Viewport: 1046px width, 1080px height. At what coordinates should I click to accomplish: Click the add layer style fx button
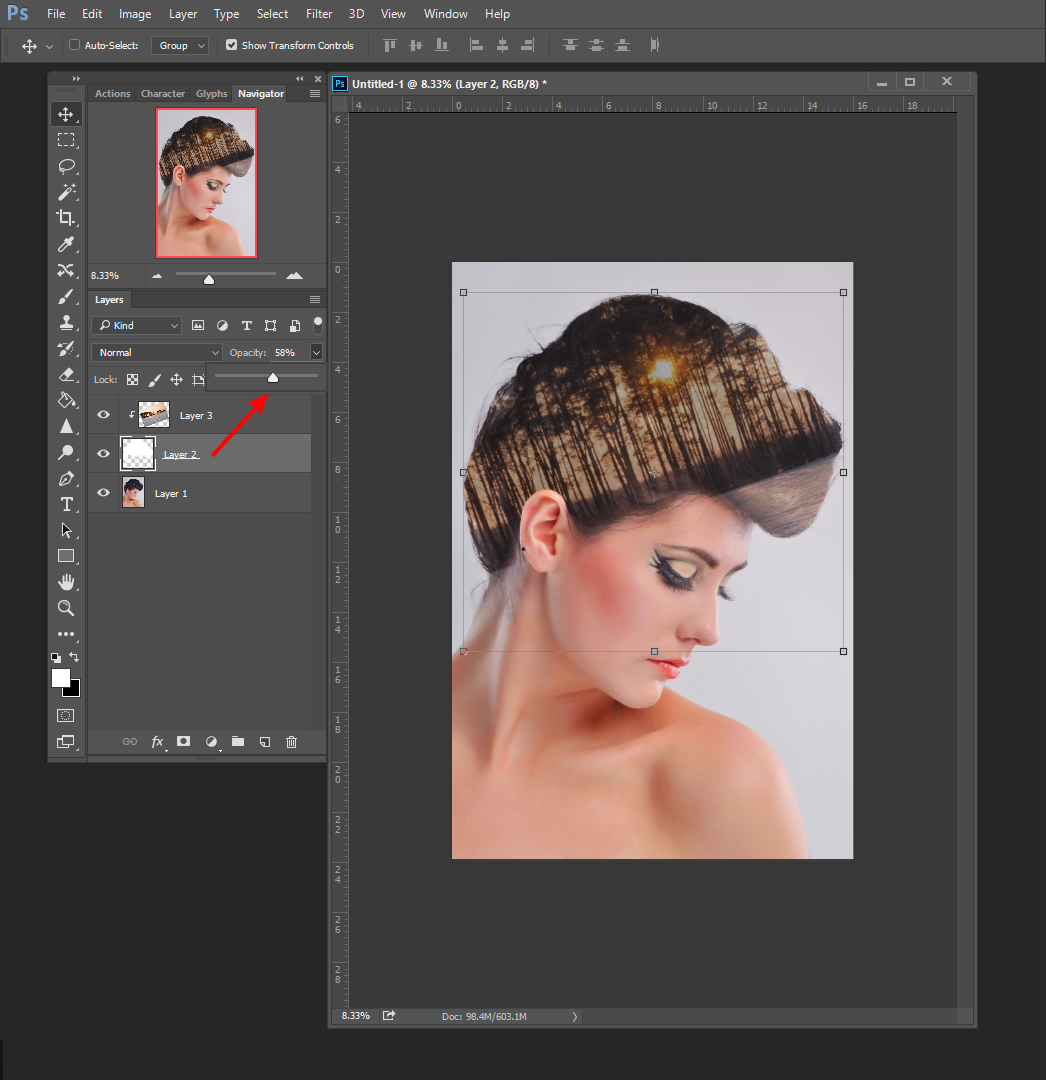[x=158, y=742]
